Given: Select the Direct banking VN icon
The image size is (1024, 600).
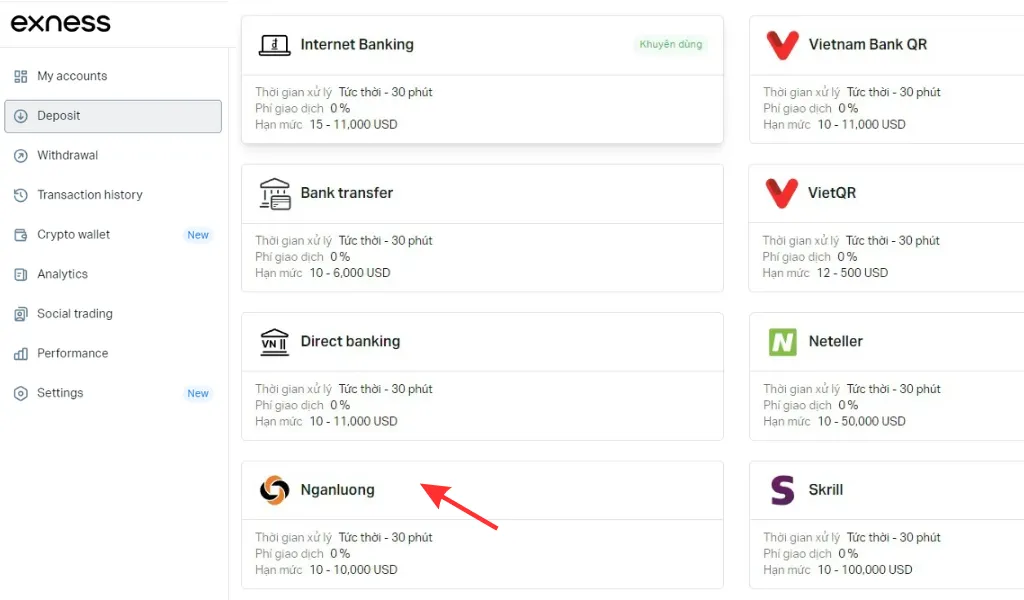Looking at the screenshot, I should coord(275,341).
